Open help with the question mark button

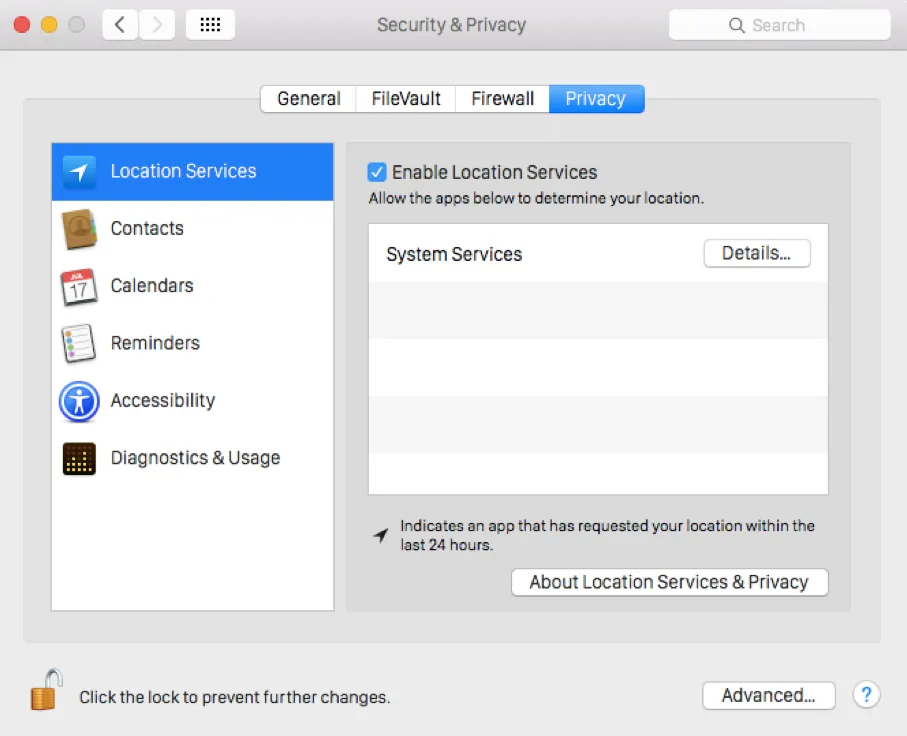click(x=866, y=695)
